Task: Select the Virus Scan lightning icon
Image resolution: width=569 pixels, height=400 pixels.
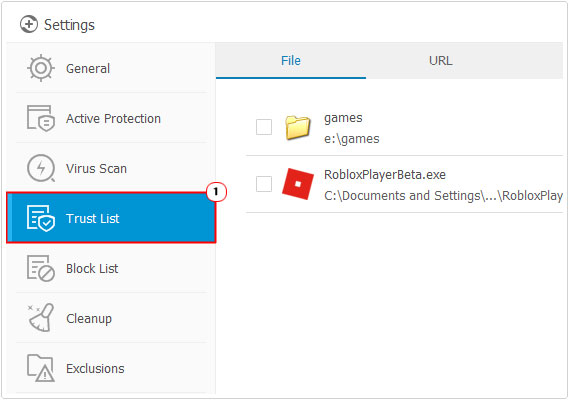Action: [x=41, y=168]
